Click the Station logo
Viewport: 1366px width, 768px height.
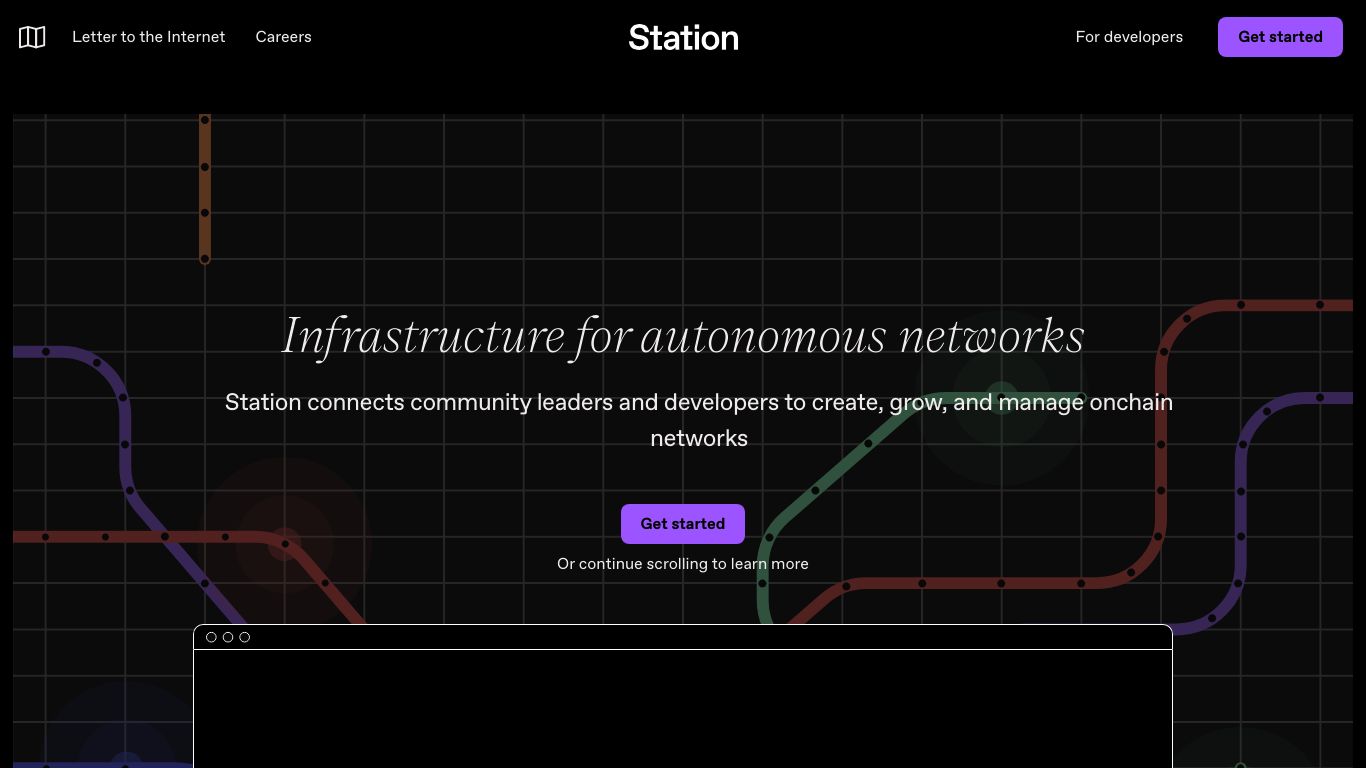click(x=683, y=38)
